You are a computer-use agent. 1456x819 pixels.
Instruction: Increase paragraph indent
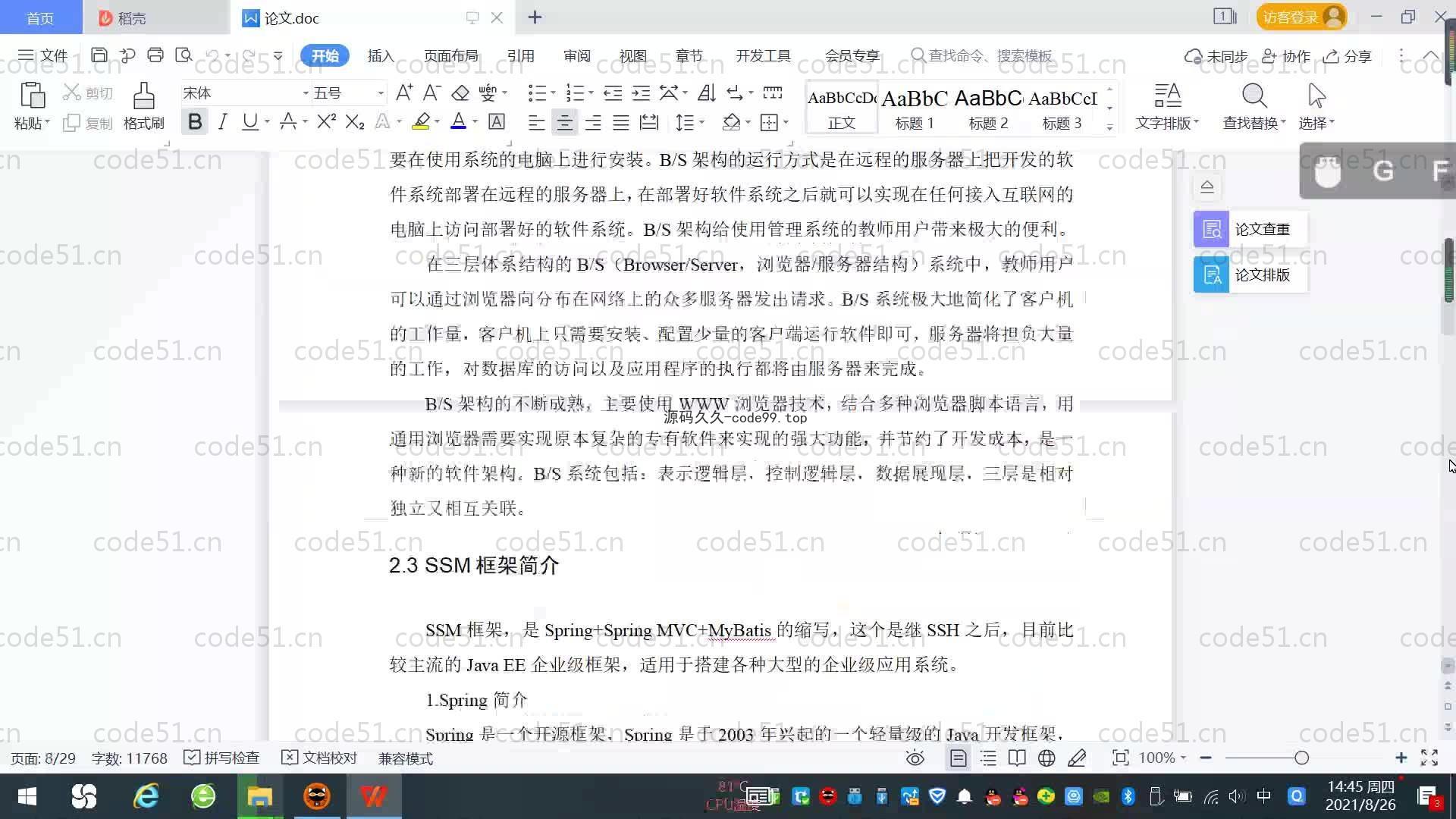tap(642, 93)
